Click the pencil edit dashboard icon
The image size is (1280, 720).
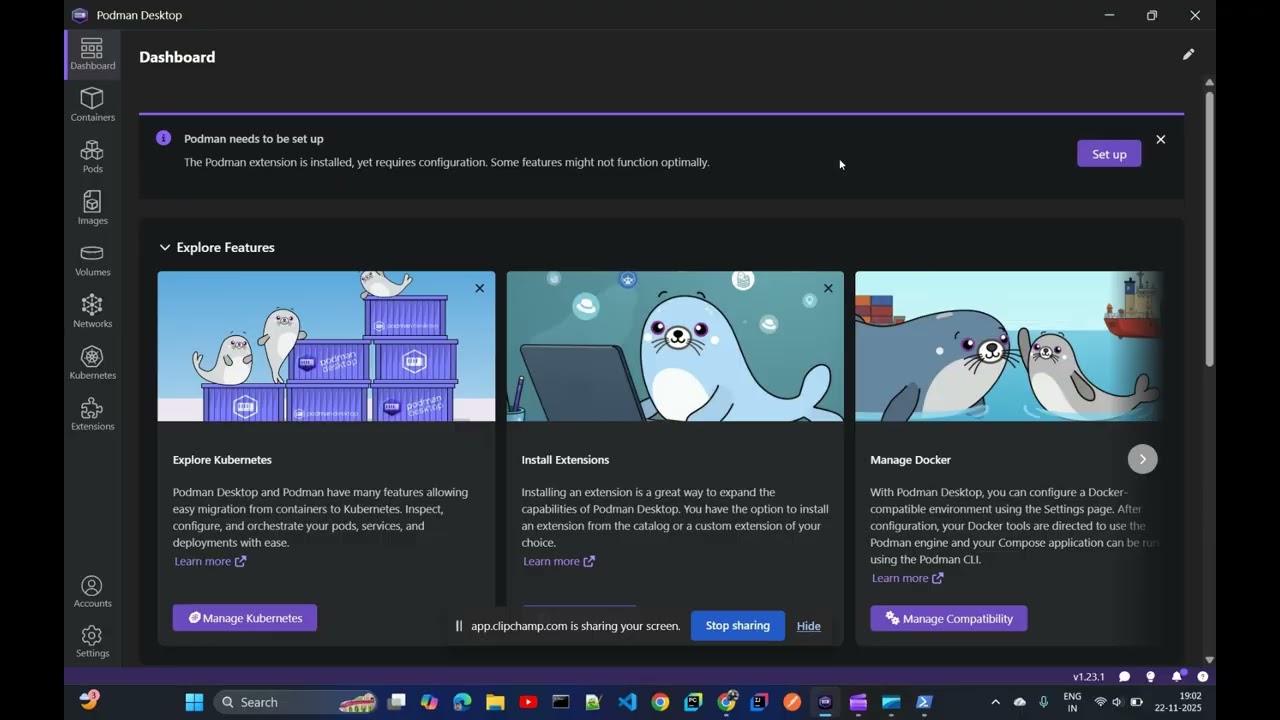[1188, 55]
